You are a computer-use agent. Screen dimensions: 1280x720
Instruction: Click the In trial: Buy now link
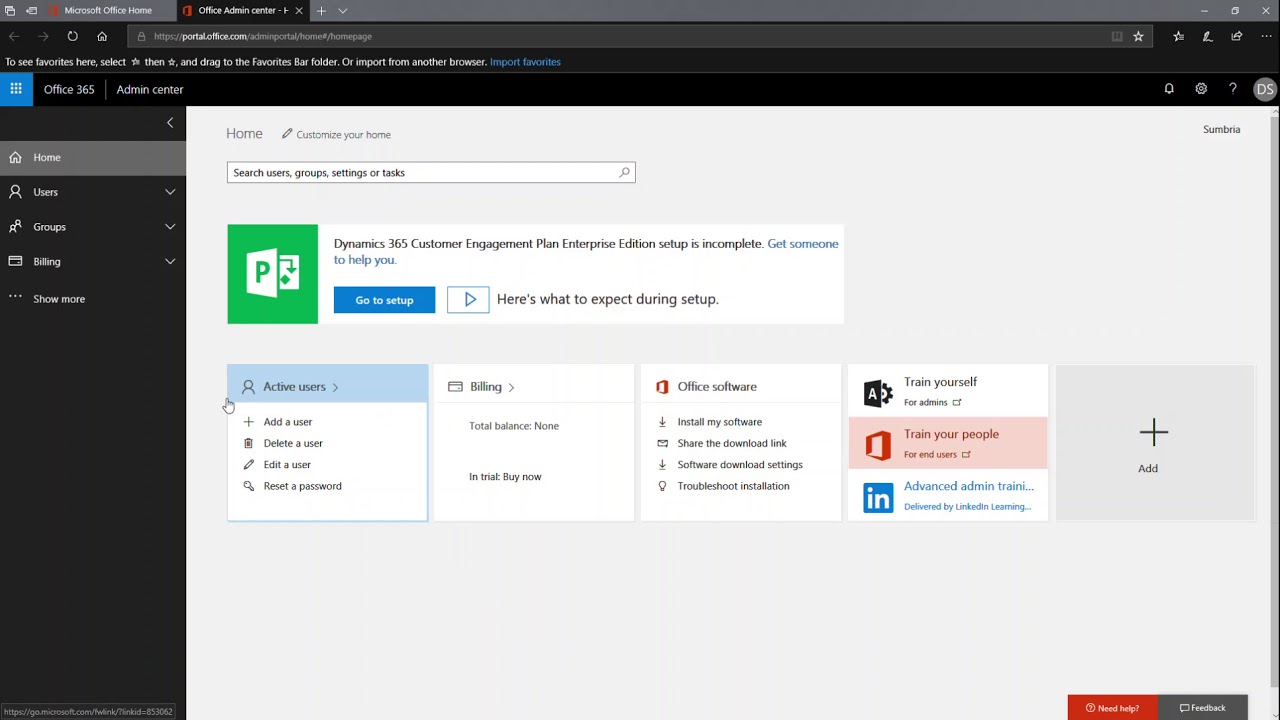tap(505, 477)
